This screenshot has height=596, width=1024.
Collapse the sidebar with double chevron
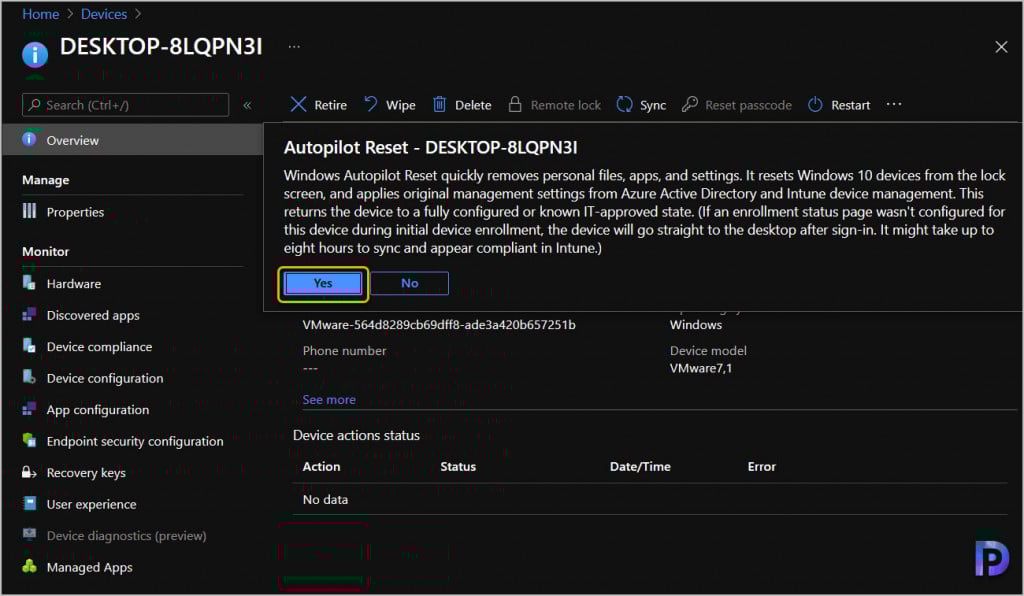point(248,105)
